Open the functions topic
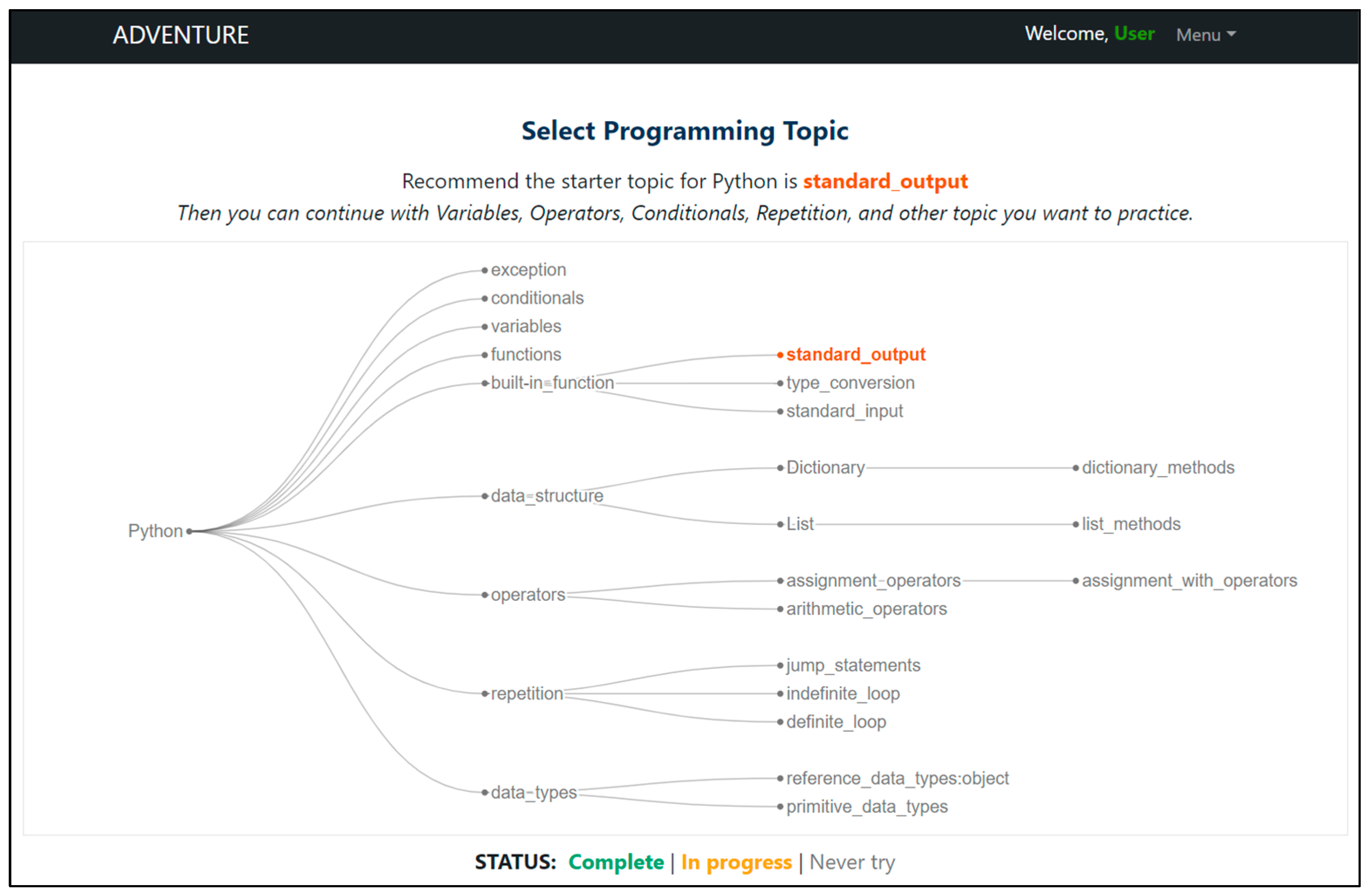Image resolution: width=1369 pixels, height=896 pixels. point(526,354)
